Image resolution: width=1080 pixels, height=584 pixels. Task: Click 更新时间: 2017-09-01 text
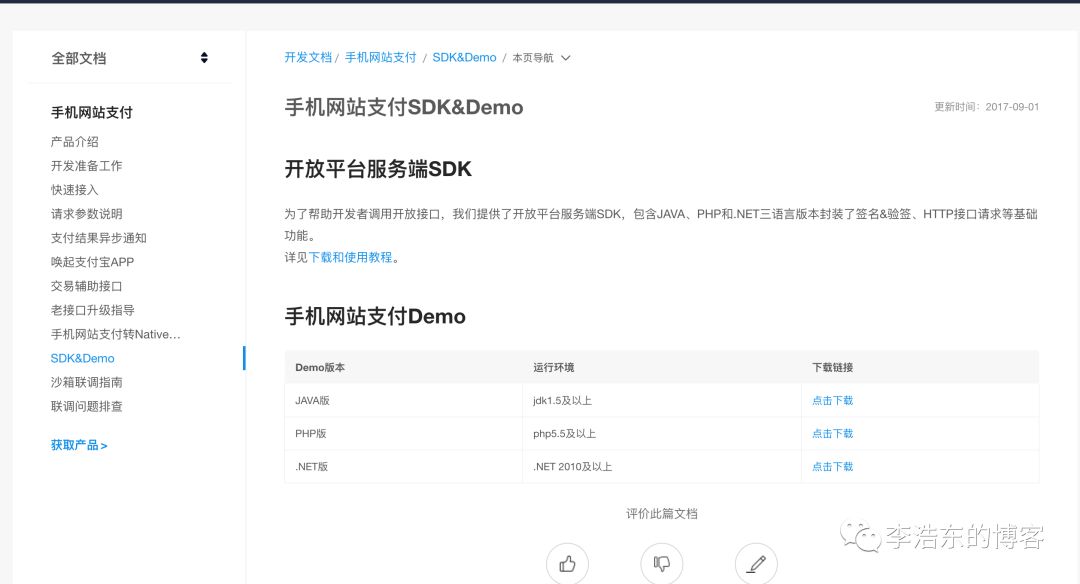986,107
